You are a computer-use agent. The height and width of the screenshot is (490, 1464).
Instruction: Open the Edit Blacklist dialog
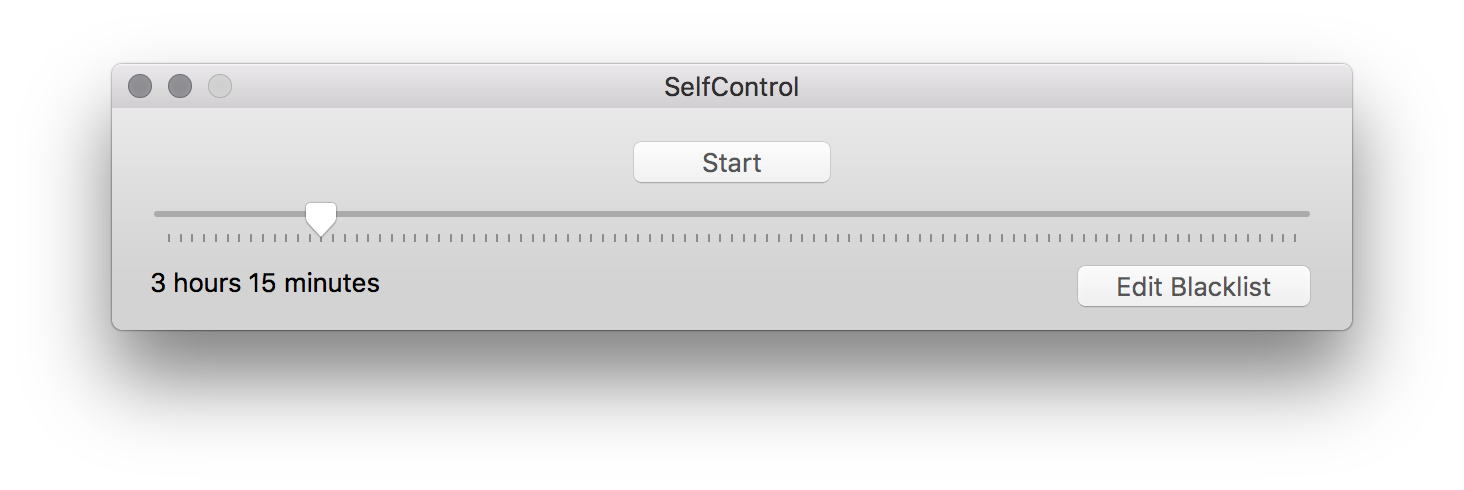click(1193, 287)
